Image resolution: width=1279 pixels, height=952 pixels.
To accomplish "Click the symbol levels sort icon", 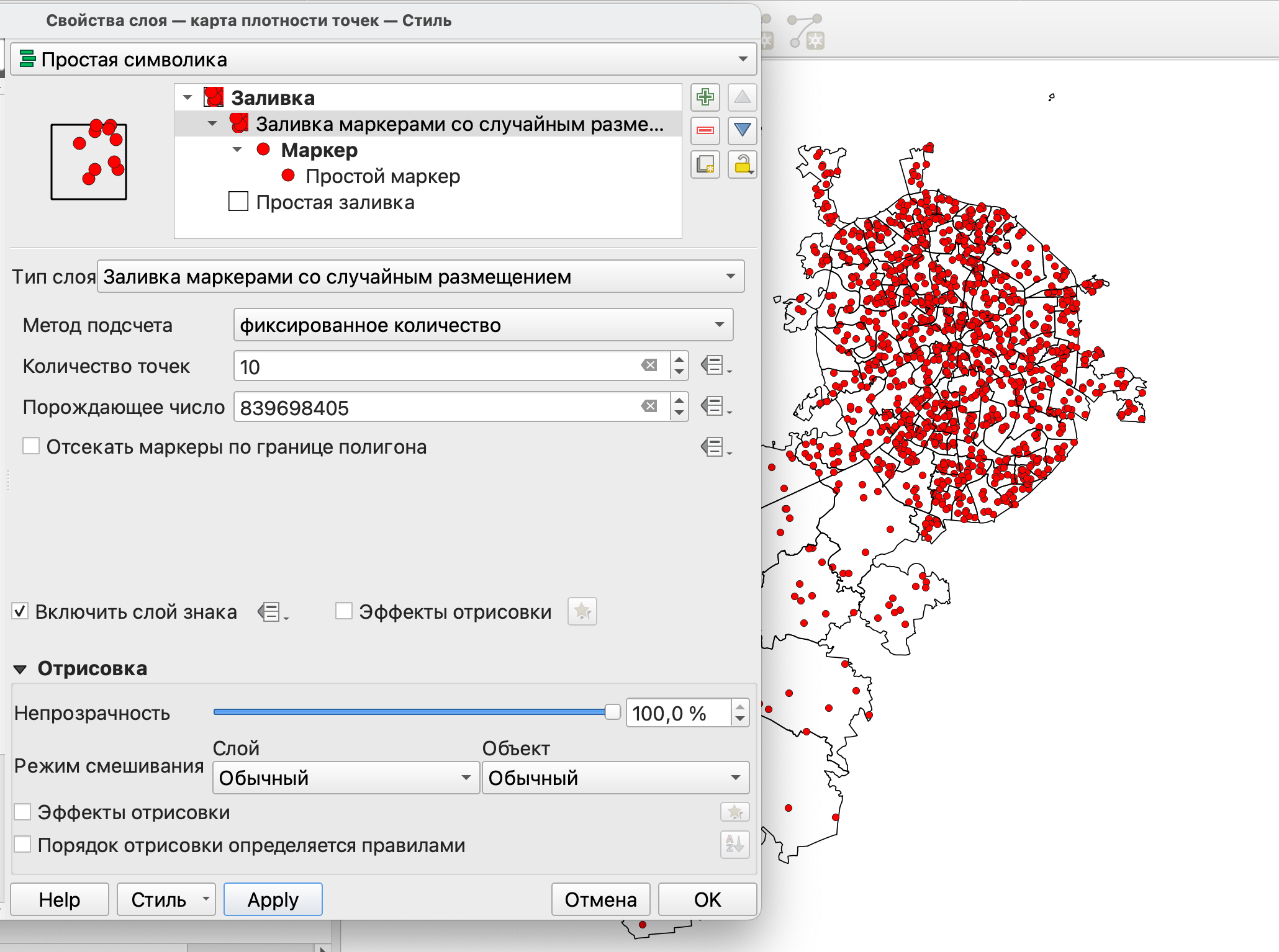I will coord(734,845).
